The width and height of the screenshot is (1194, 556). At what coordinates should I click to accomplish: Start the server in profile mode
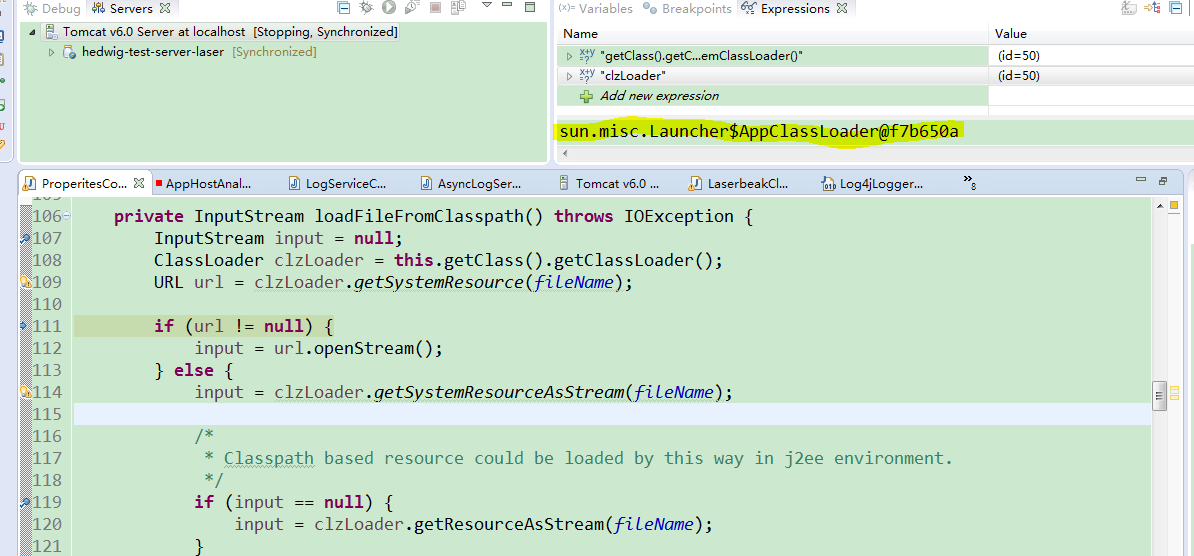pyautogui.click(x=412, y=8)
